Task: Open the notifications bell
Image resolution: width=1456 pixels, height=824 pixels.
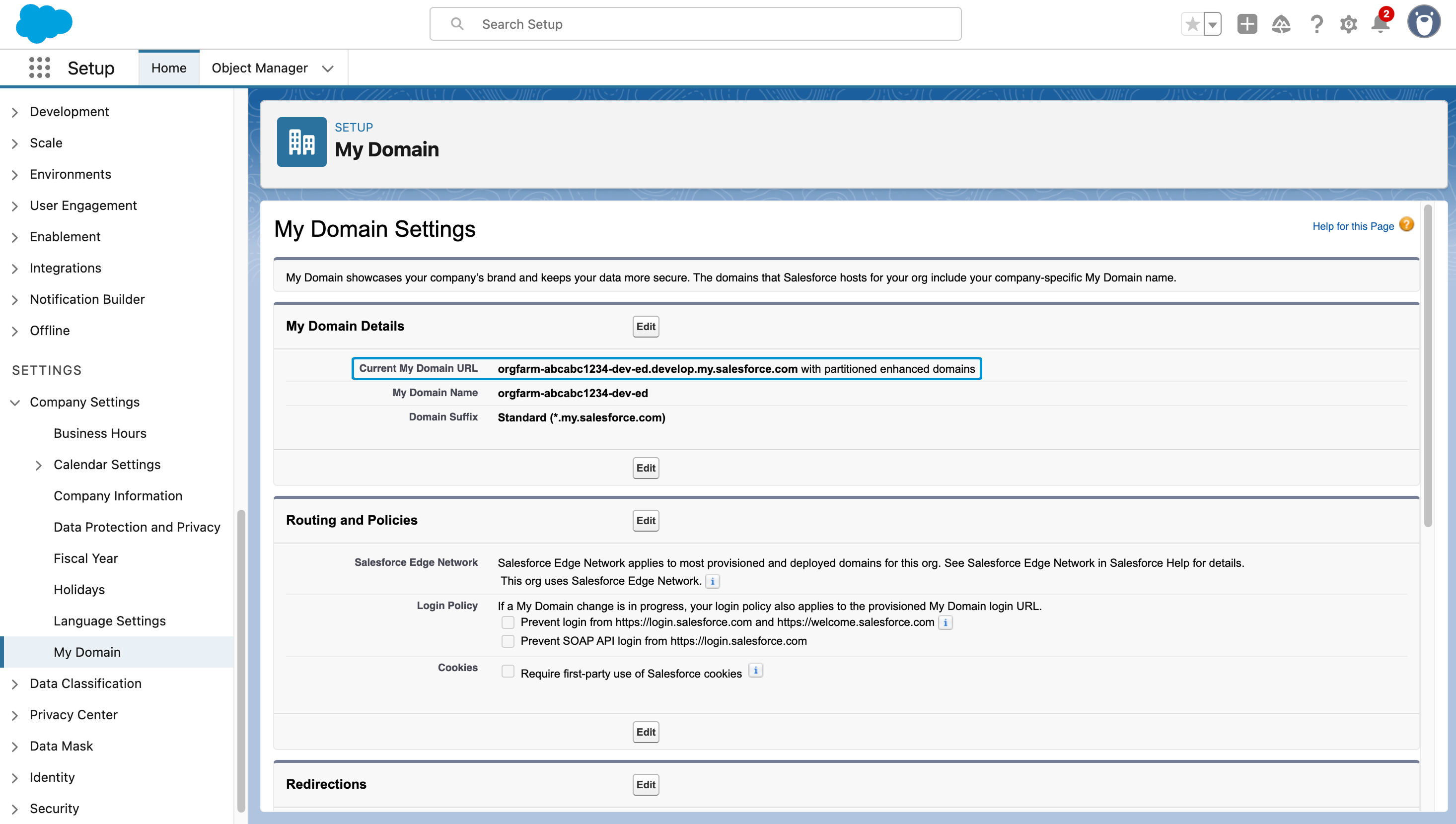Action: tap(1381, 23)
